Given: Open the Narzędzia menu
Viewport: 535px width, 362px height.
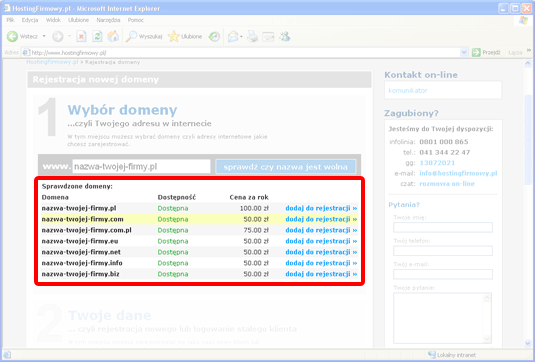Looking at the screenshot, I should point(109,20).
